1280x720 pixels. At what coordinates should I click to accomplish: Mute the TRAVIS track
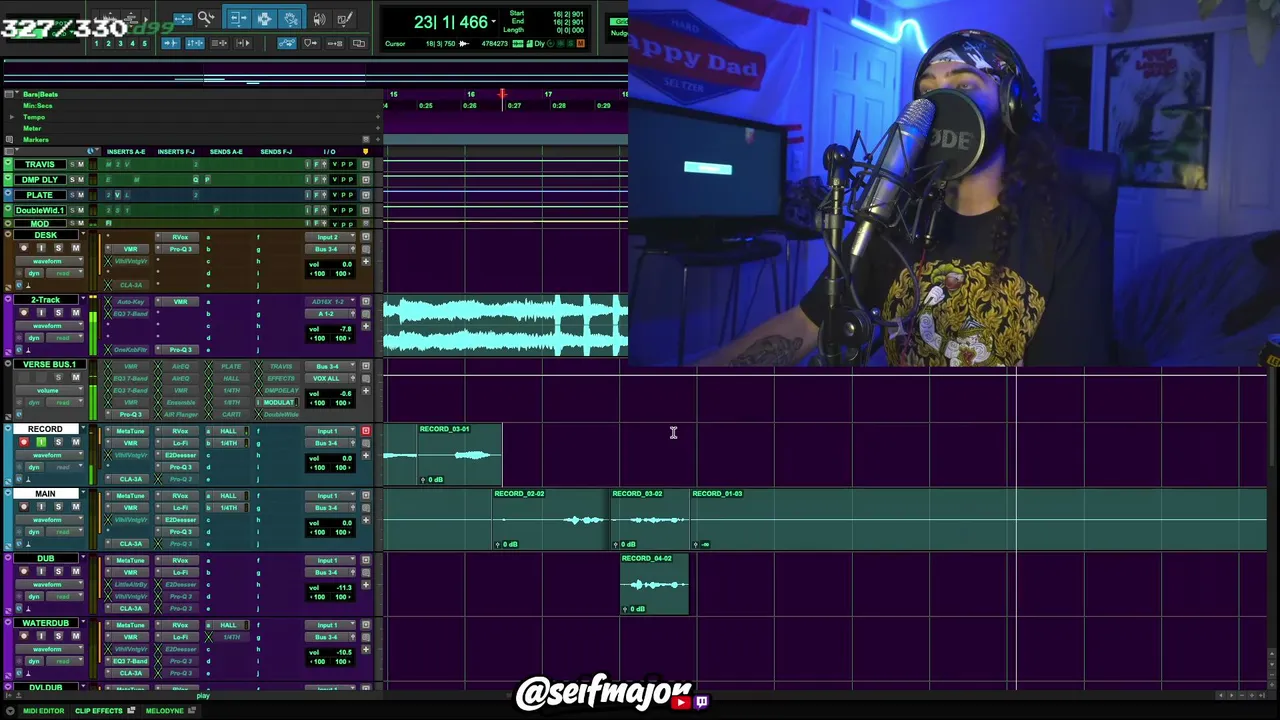[81, 164]
